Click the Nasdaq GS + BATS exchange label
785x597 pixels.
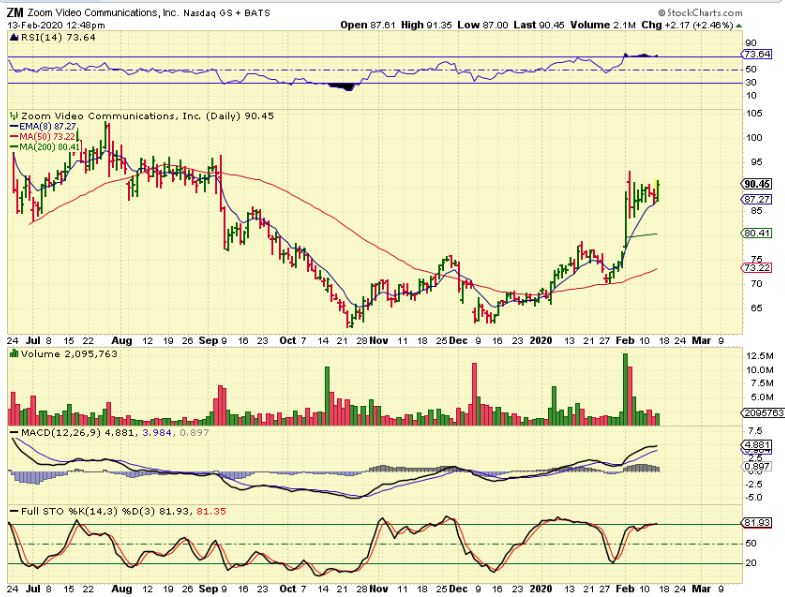click(226, 13)
